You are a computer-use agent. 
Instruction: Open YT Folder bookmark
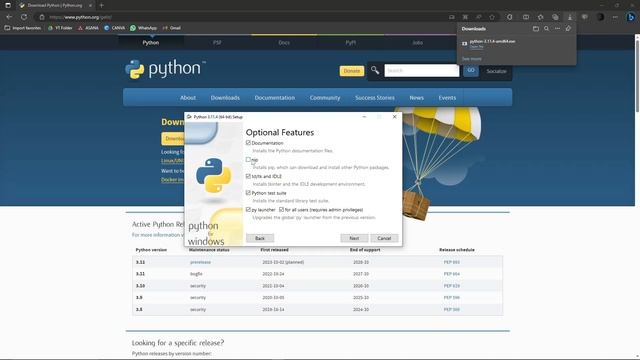pyautogui.click(x=60, y=28)
